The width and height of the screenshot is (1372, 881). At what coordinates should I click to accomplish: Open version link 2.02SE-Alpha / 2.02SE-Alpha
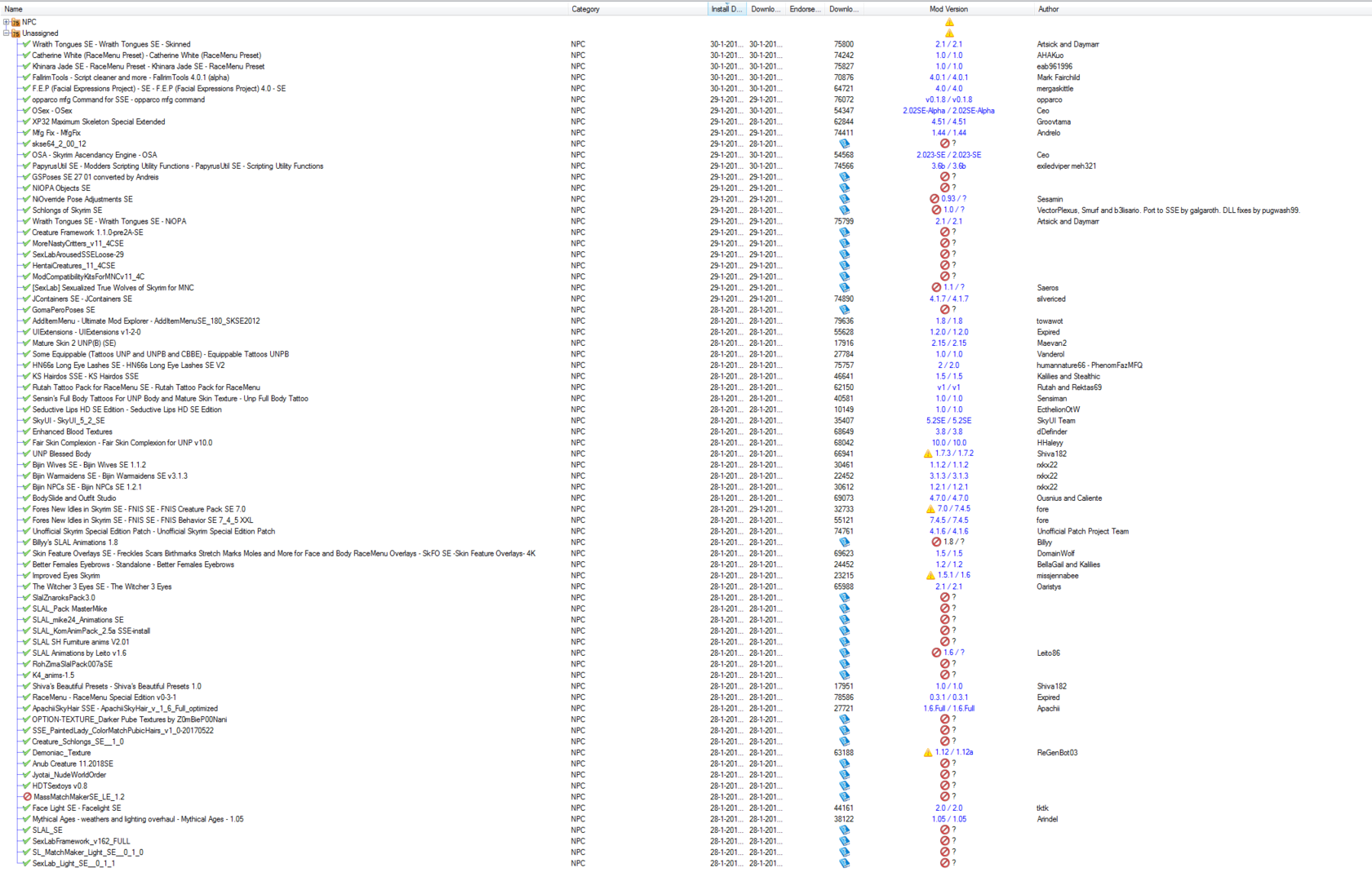948,111
